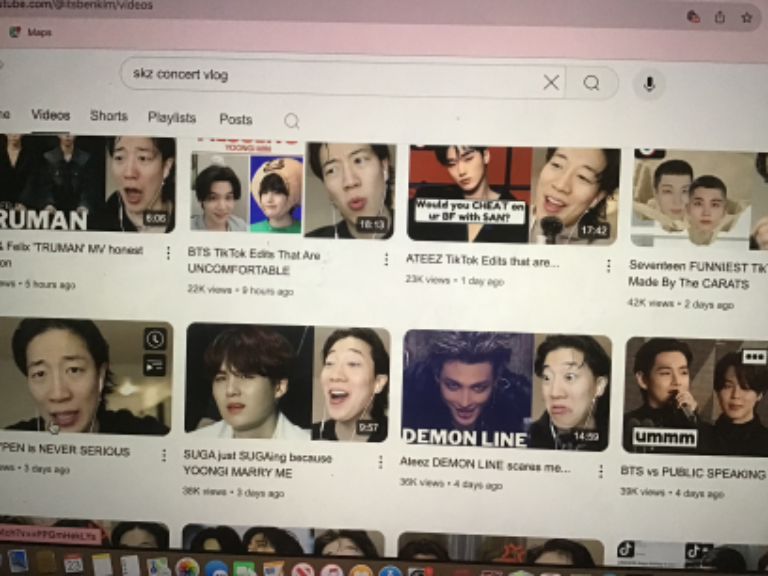
Task: Click Add to queue icon on the NEVER SERIOUS thumbnail
Action: pyautogui.click(x=154, y=365)
